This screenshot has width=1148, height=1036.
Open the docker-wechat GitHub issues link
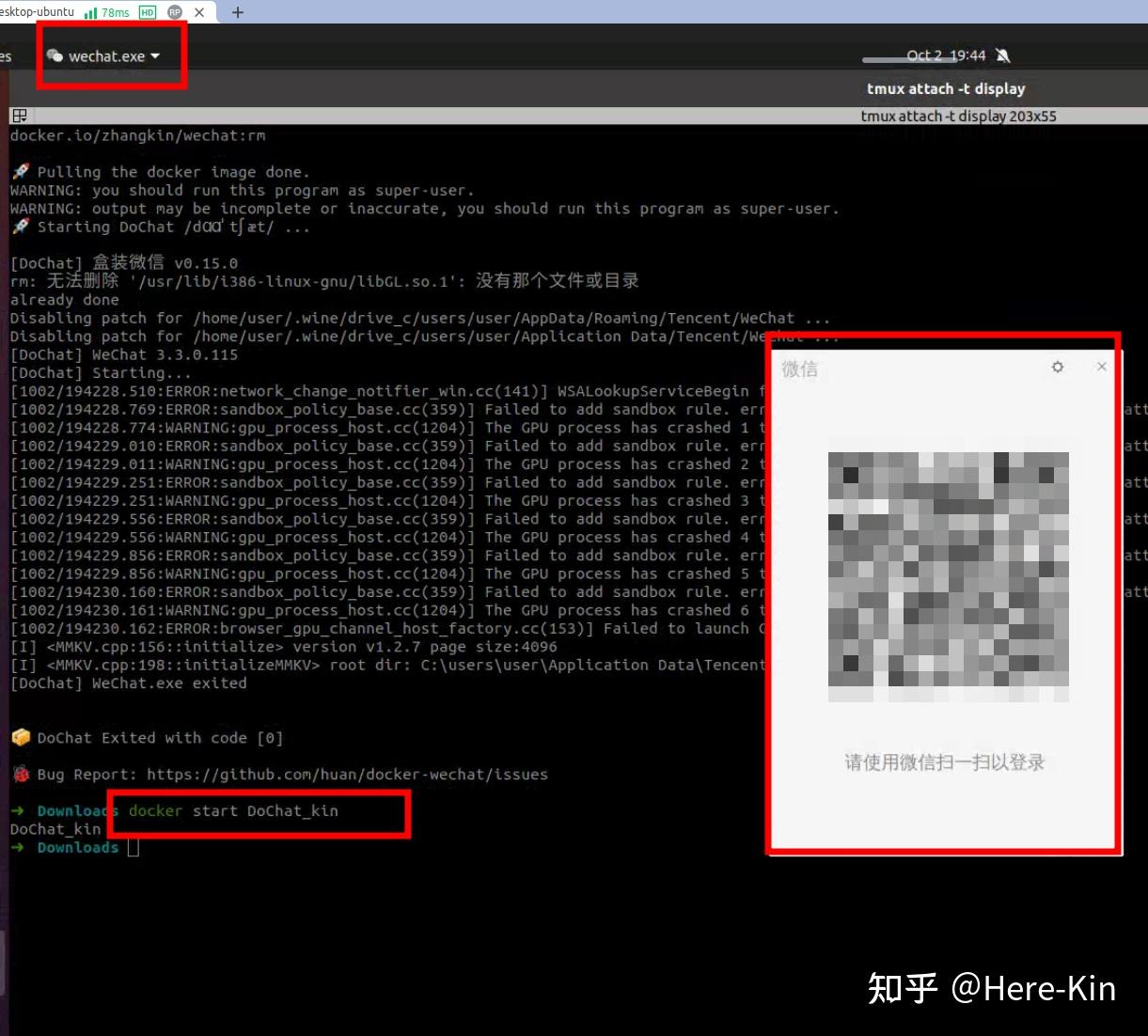(x=346, y=774)
